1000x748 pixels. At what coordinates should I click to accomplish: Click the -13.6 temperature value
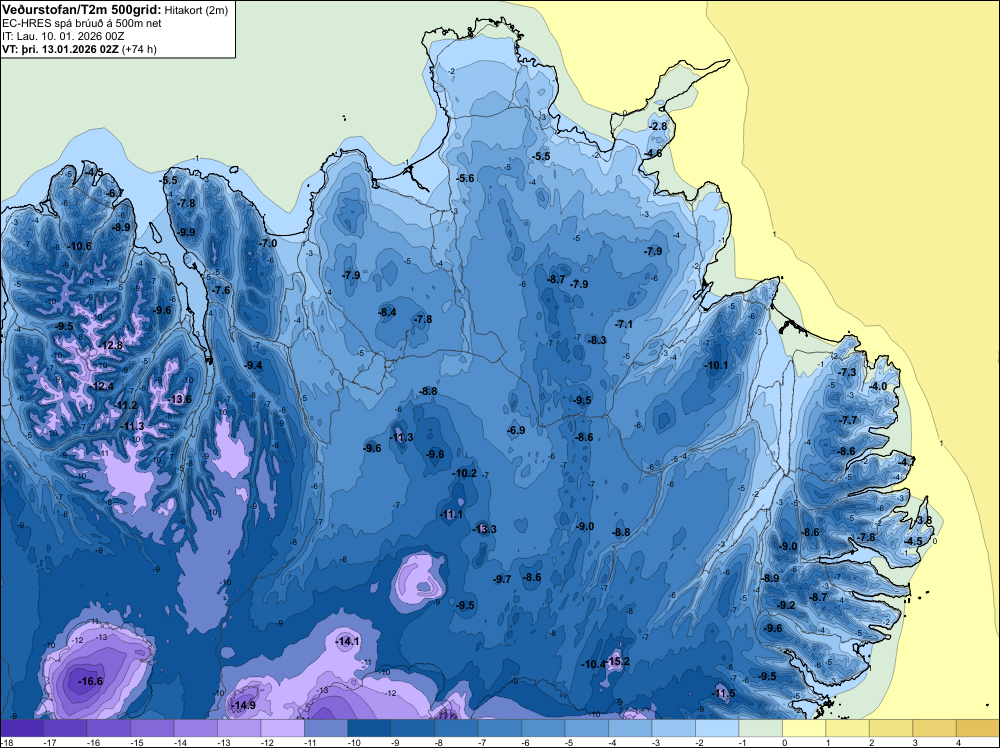[179, 399]
